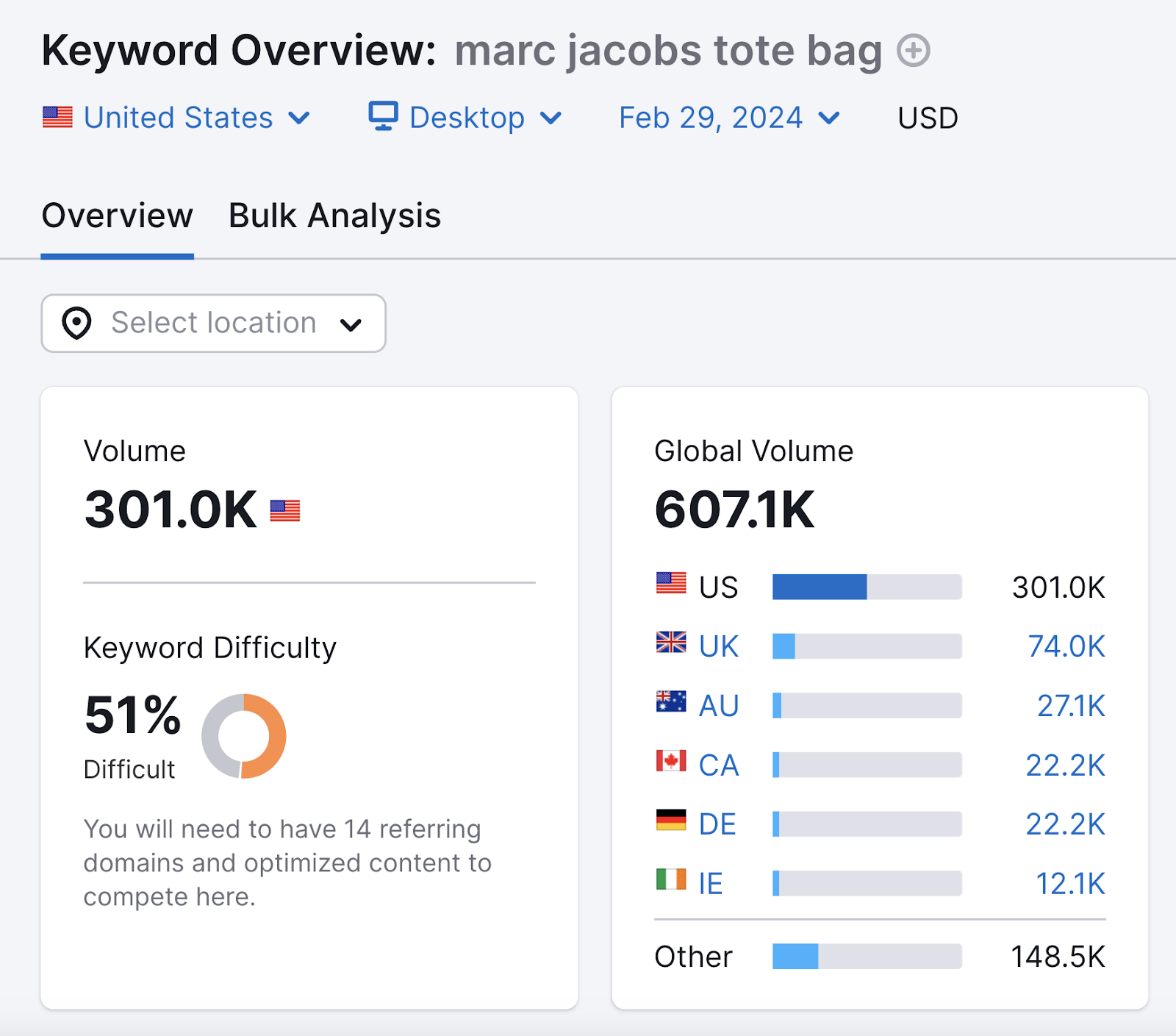
Task: Click the Germany flag in Global Volume
Action: coord(671,820)
